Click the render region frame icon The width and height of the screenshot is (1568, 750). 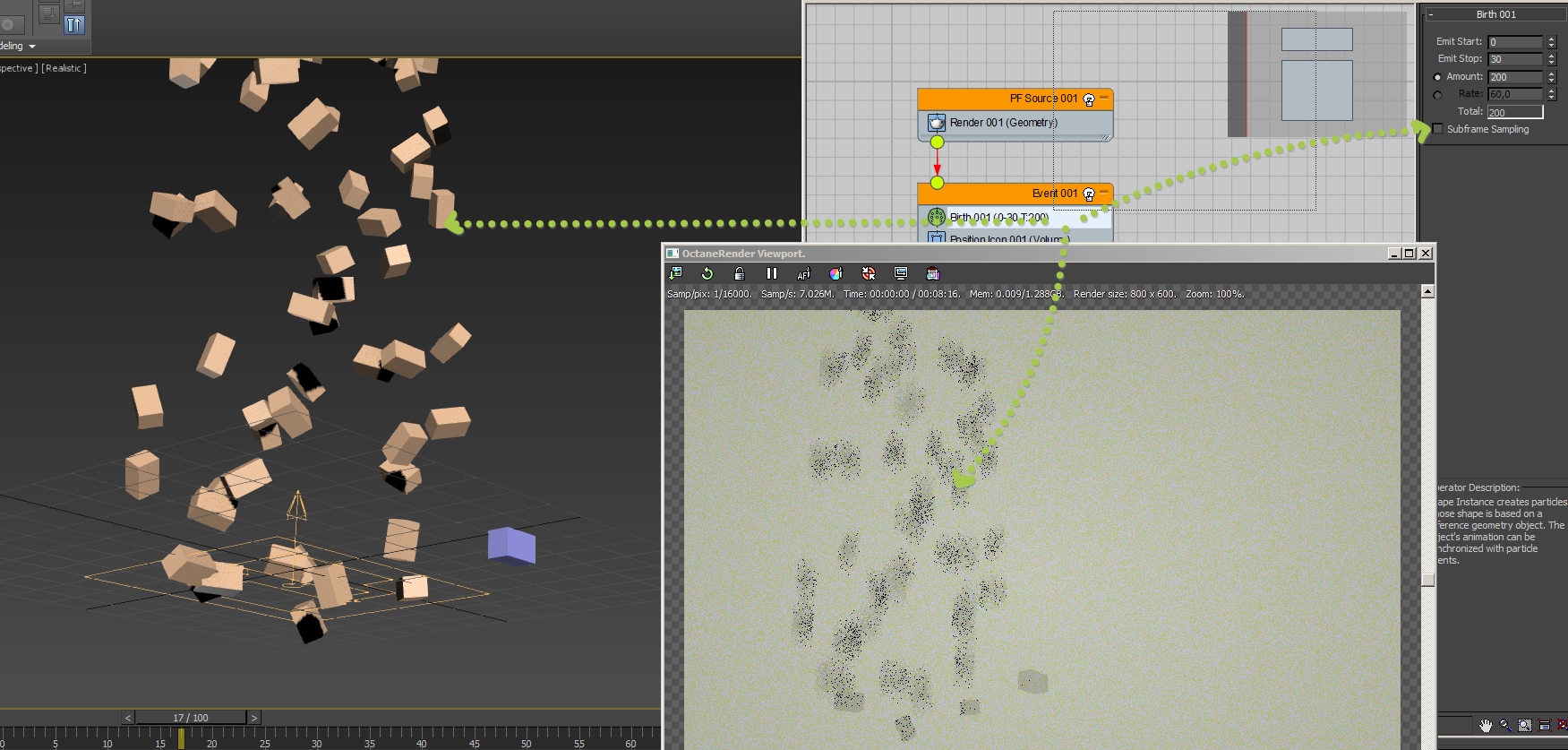coord(933,273)
